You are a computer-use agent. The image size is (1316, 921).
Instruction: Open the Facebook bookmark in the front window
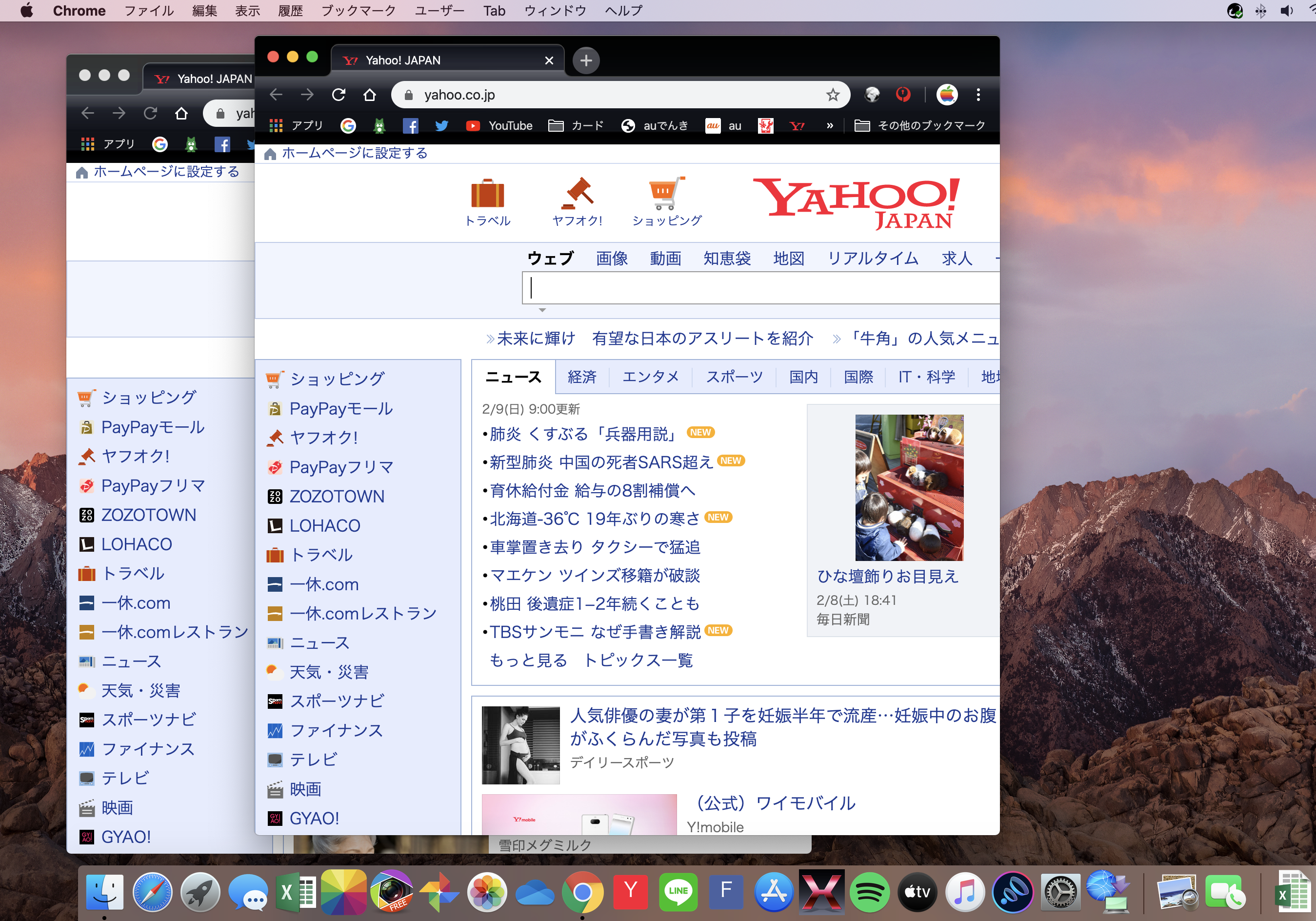tap(410, 125)
